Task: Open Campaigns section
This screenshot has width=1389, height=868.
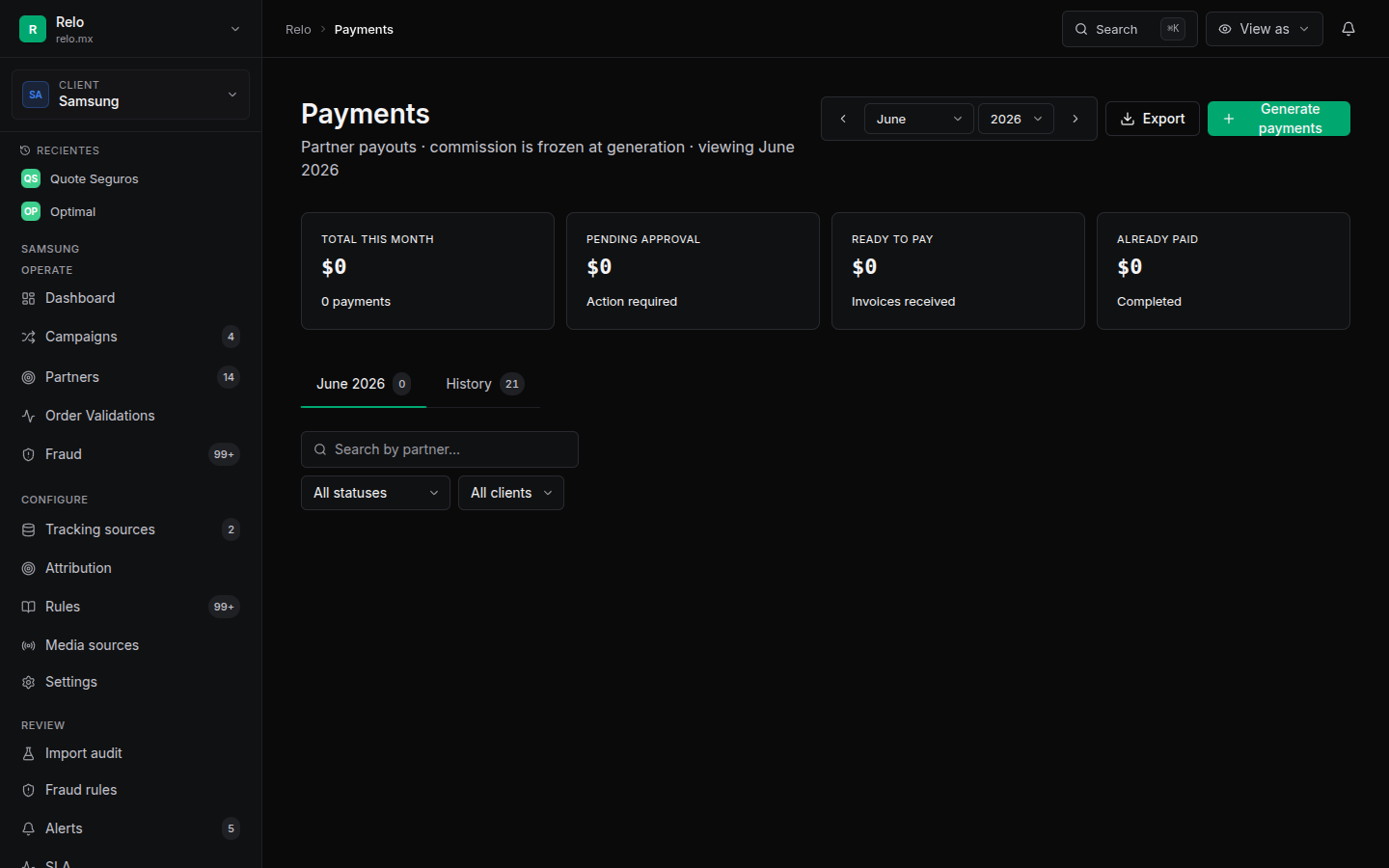Action: point(130,337)
